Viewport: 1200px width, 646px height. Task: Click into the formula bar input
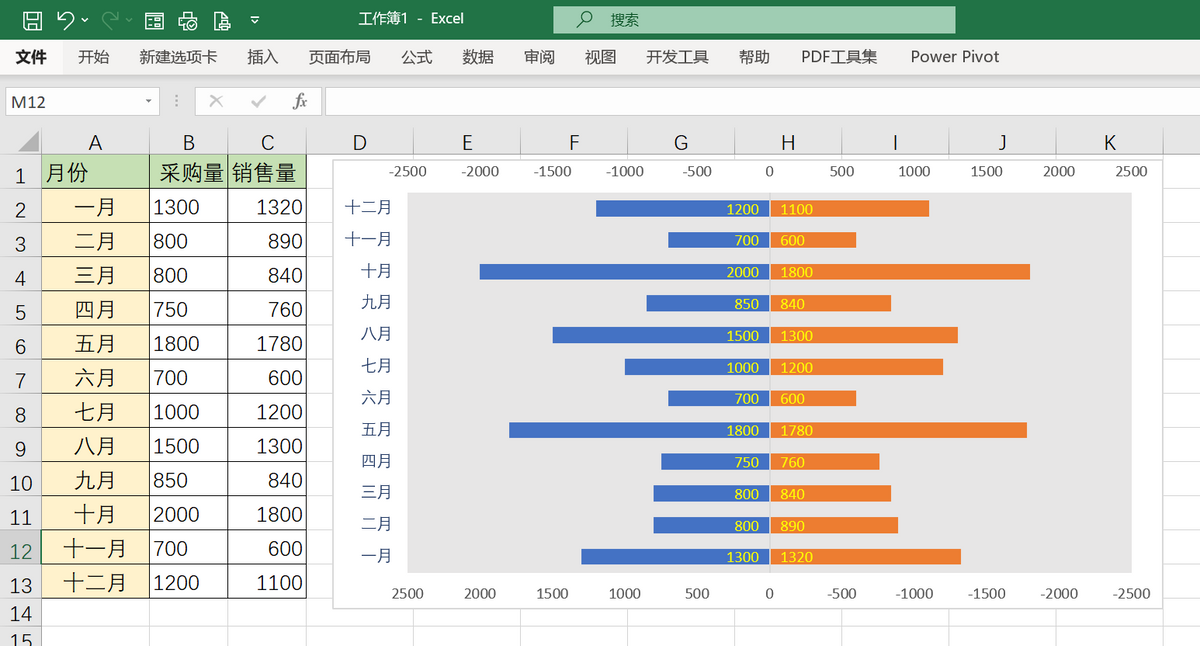760,101
